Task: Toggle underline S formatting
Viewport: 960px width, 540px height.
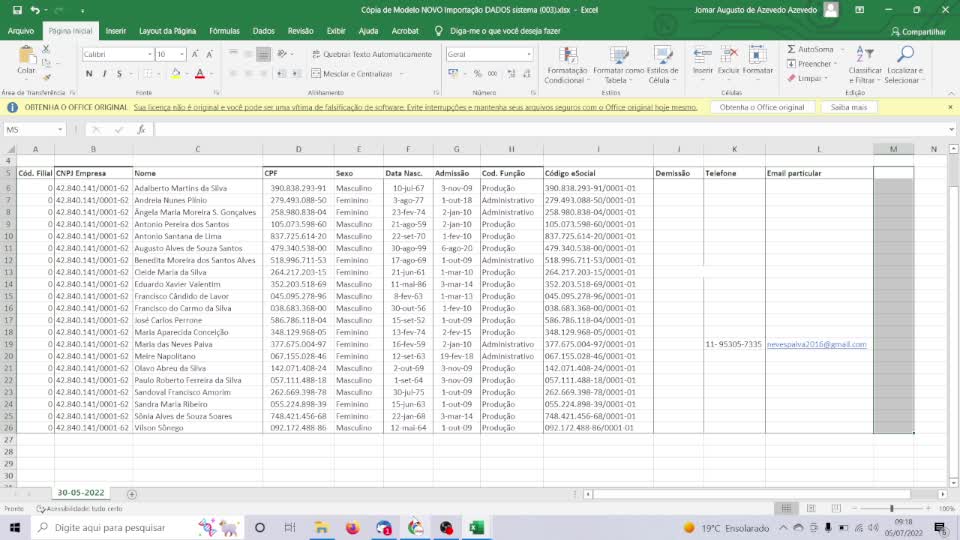Action: point(119,73)
